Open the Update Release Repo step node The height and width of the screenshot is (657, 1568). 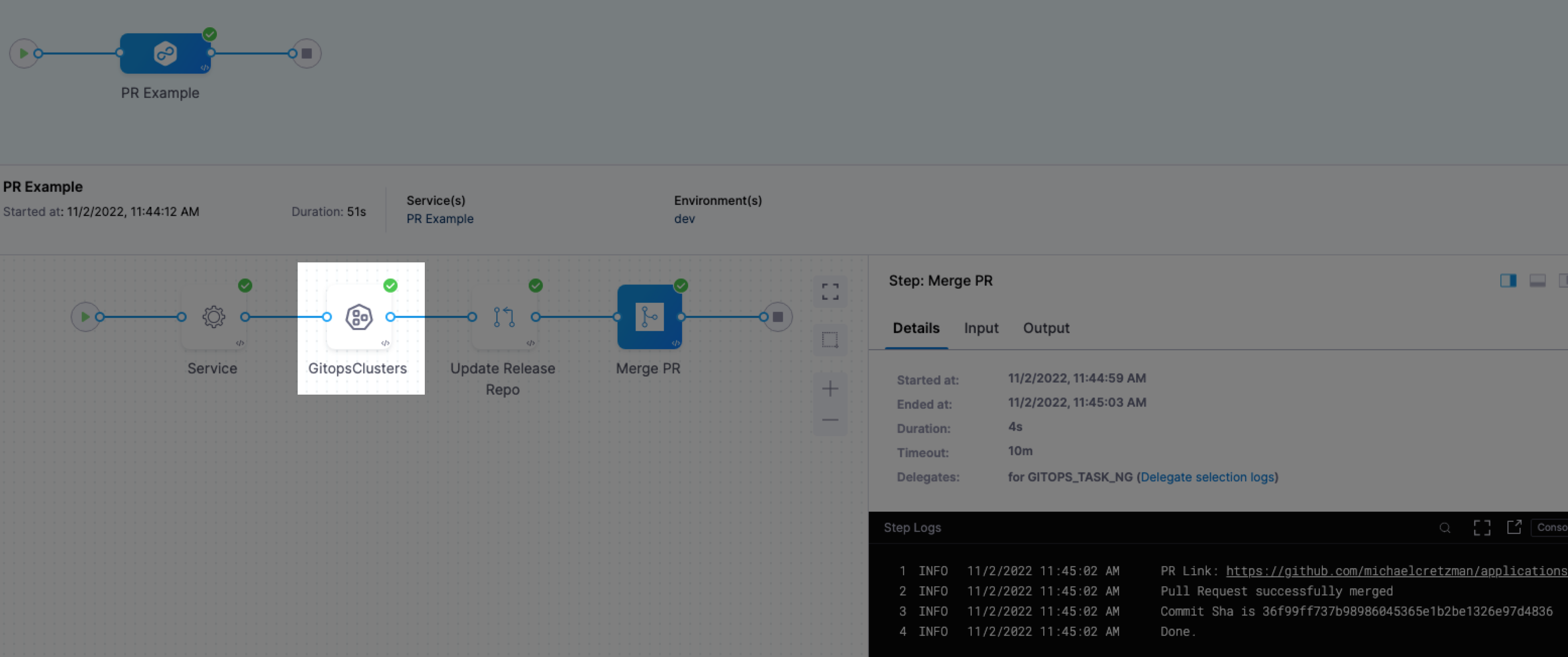pos(503,316)
